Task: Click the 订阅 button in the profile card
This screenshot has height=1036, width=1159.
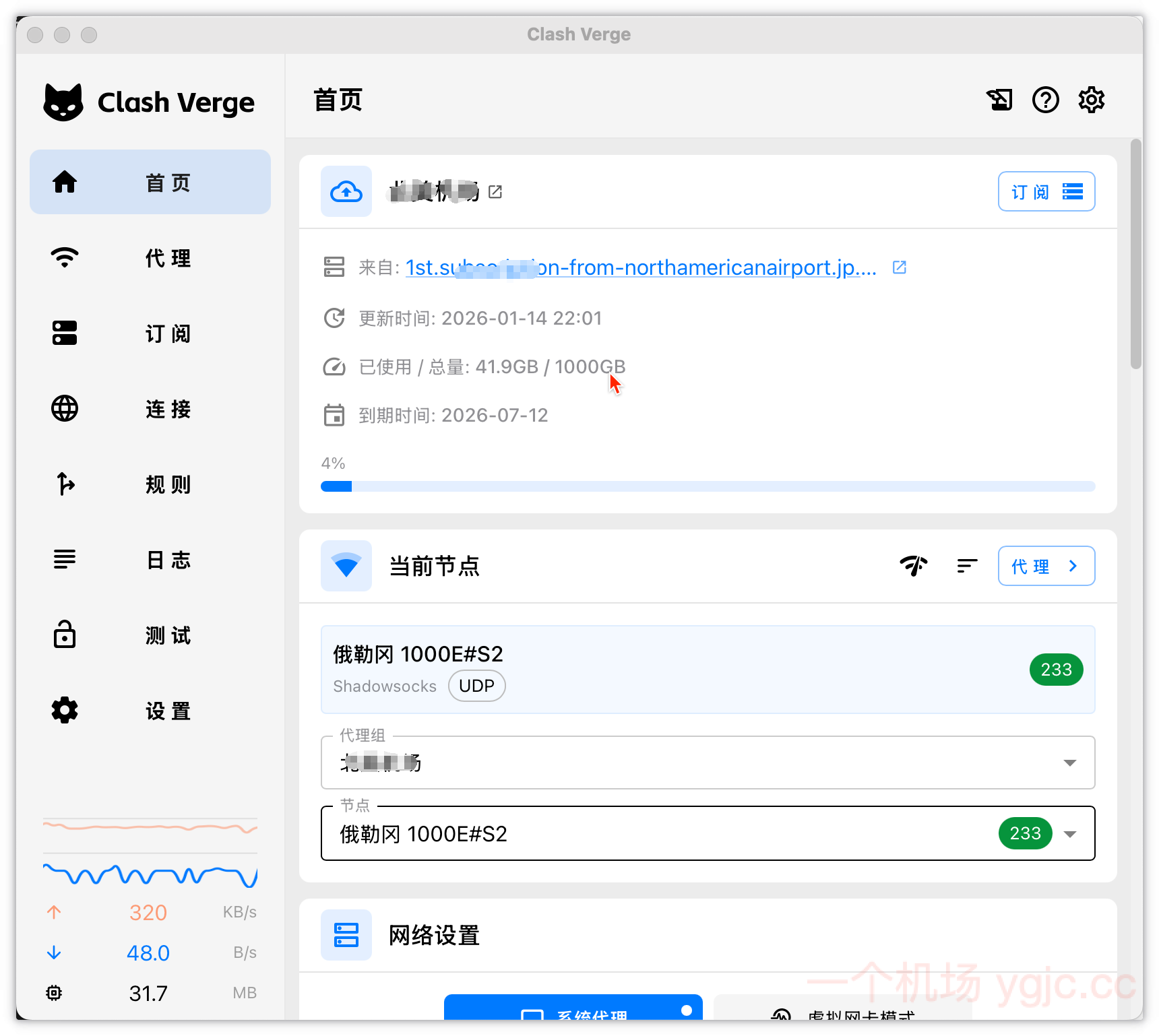Action: click(x=1046, y=191)
